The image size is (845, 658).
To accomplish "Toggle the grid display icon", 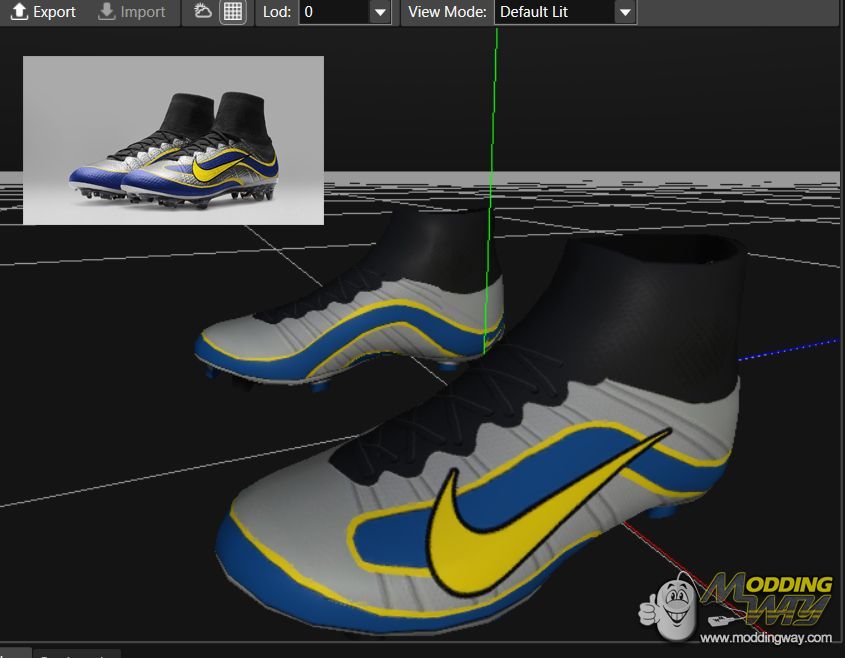I will pos(232,12).
